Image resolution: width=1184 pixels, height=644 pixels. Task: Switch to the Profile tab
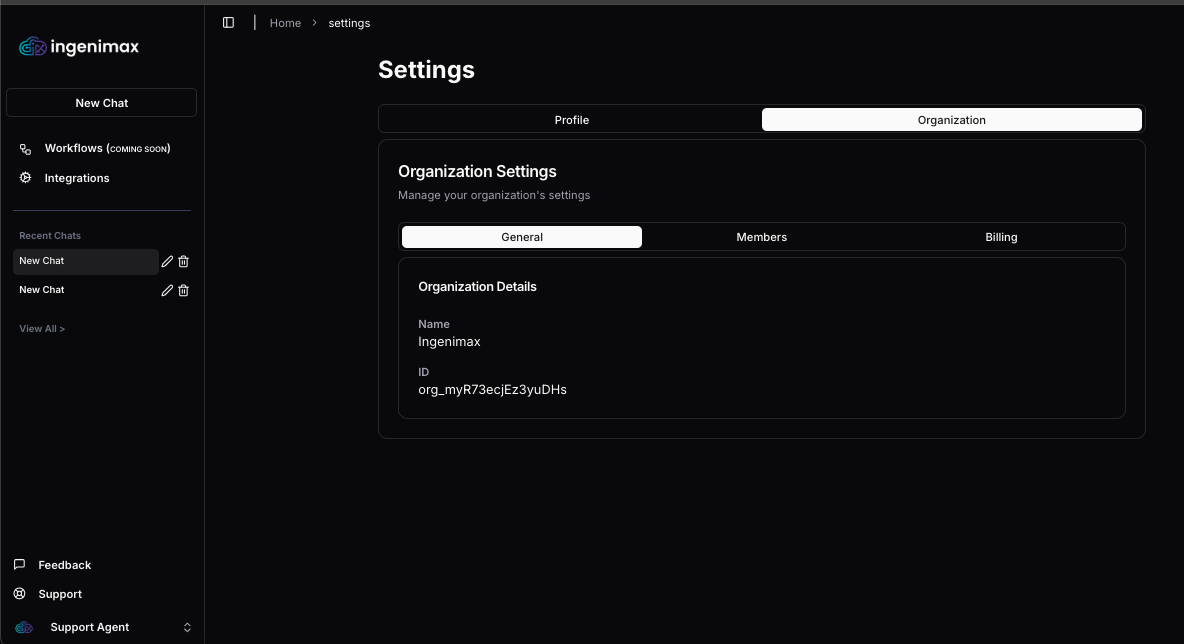click(x=571, y=120)
